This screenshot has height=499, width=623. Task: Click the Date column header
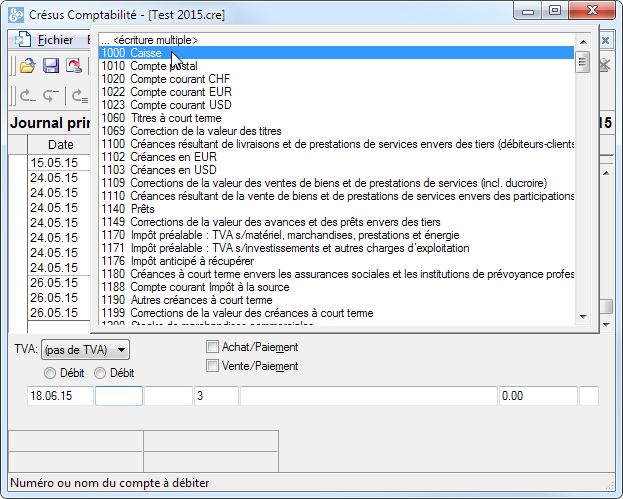[x=60, y=145]
